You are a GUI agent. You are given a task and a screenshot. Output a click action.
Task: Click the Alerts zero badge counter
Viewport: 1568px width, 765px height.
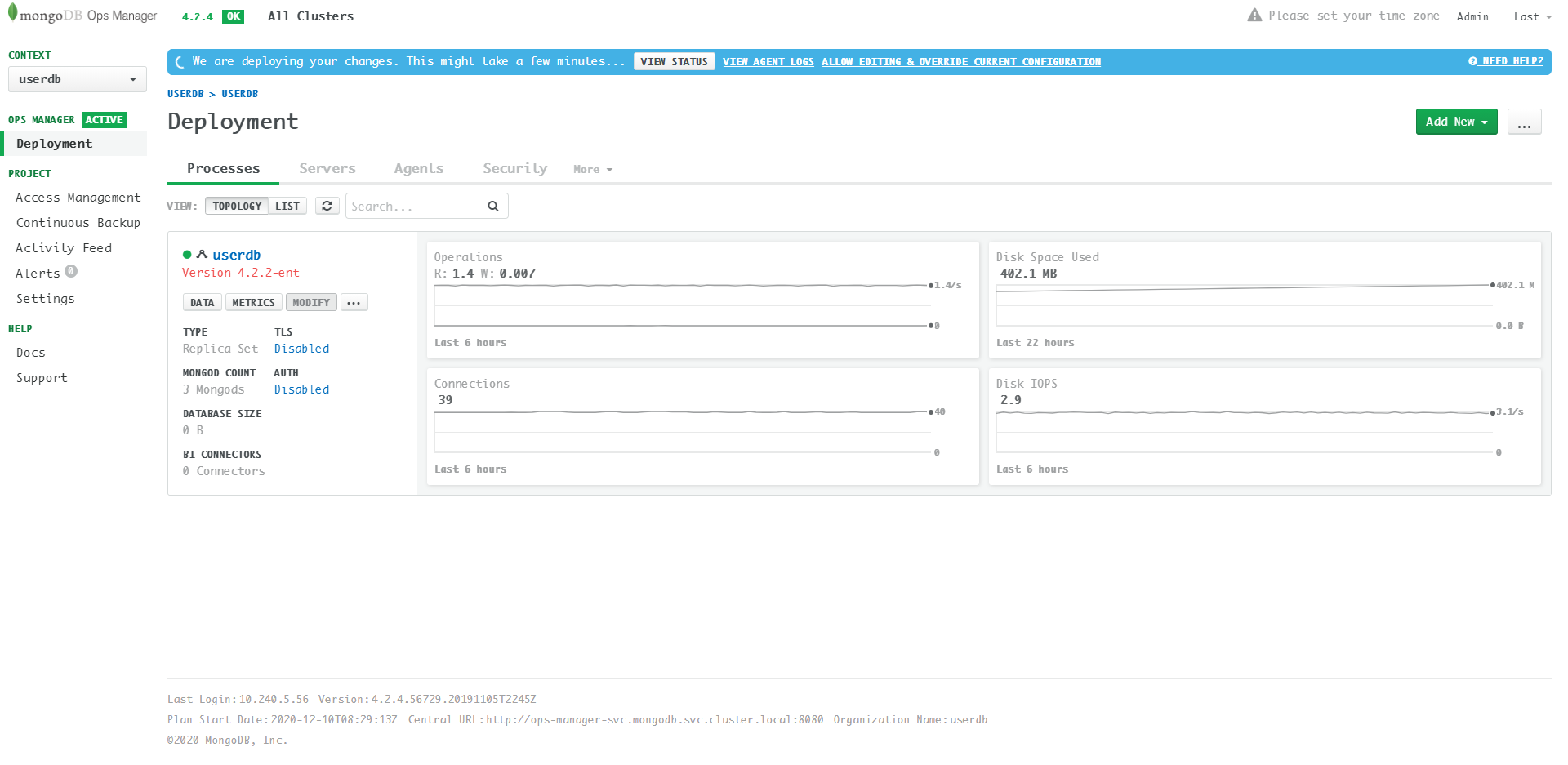tap(71, 270)
